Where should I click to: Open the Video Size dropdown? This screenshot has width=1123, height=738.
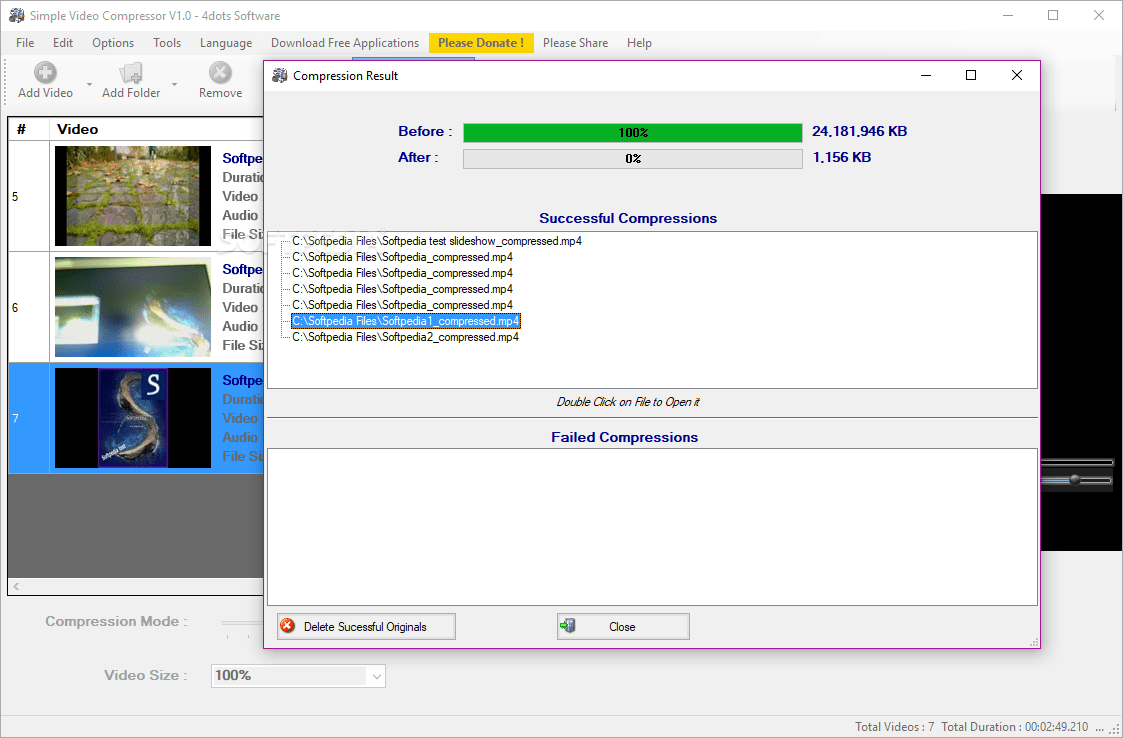376,675
